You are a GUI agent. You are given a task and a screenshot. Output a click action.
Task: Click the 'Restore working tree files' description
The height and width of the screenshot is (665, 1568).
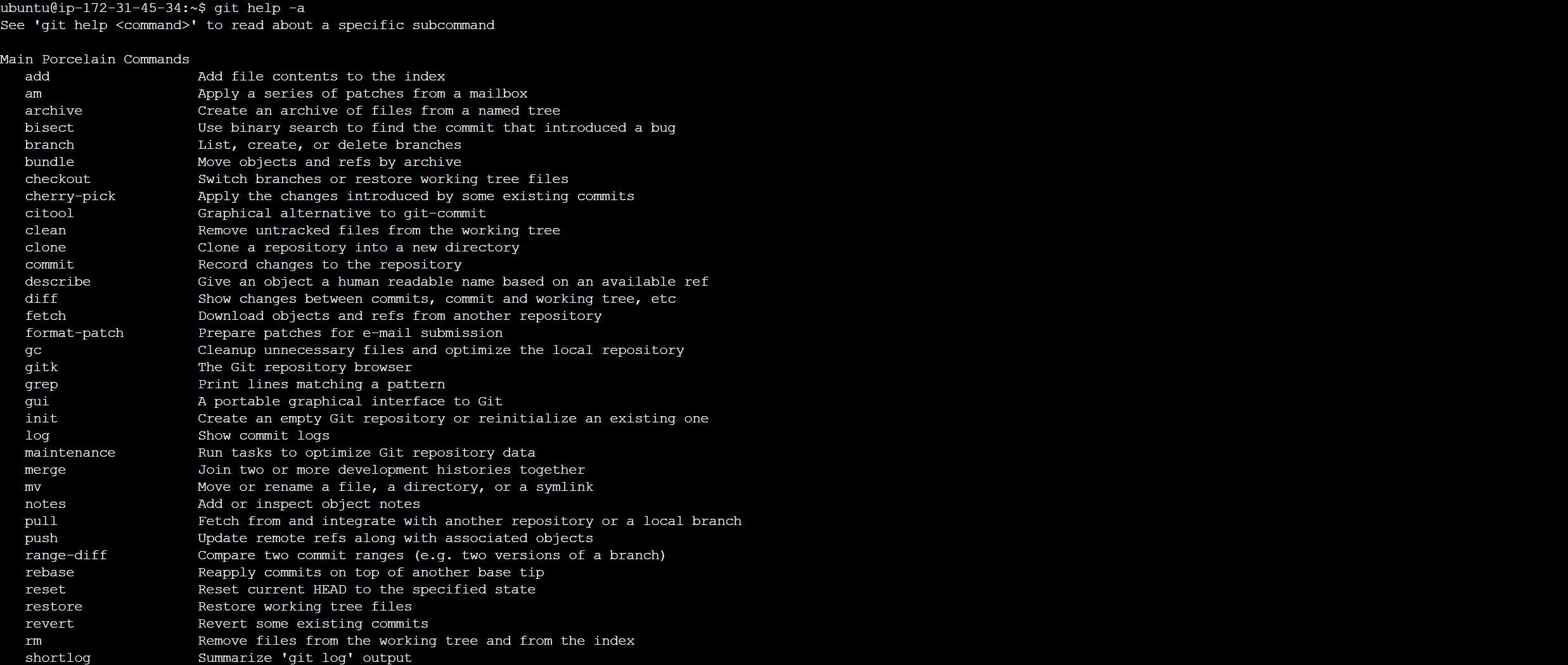pos(305,607)
